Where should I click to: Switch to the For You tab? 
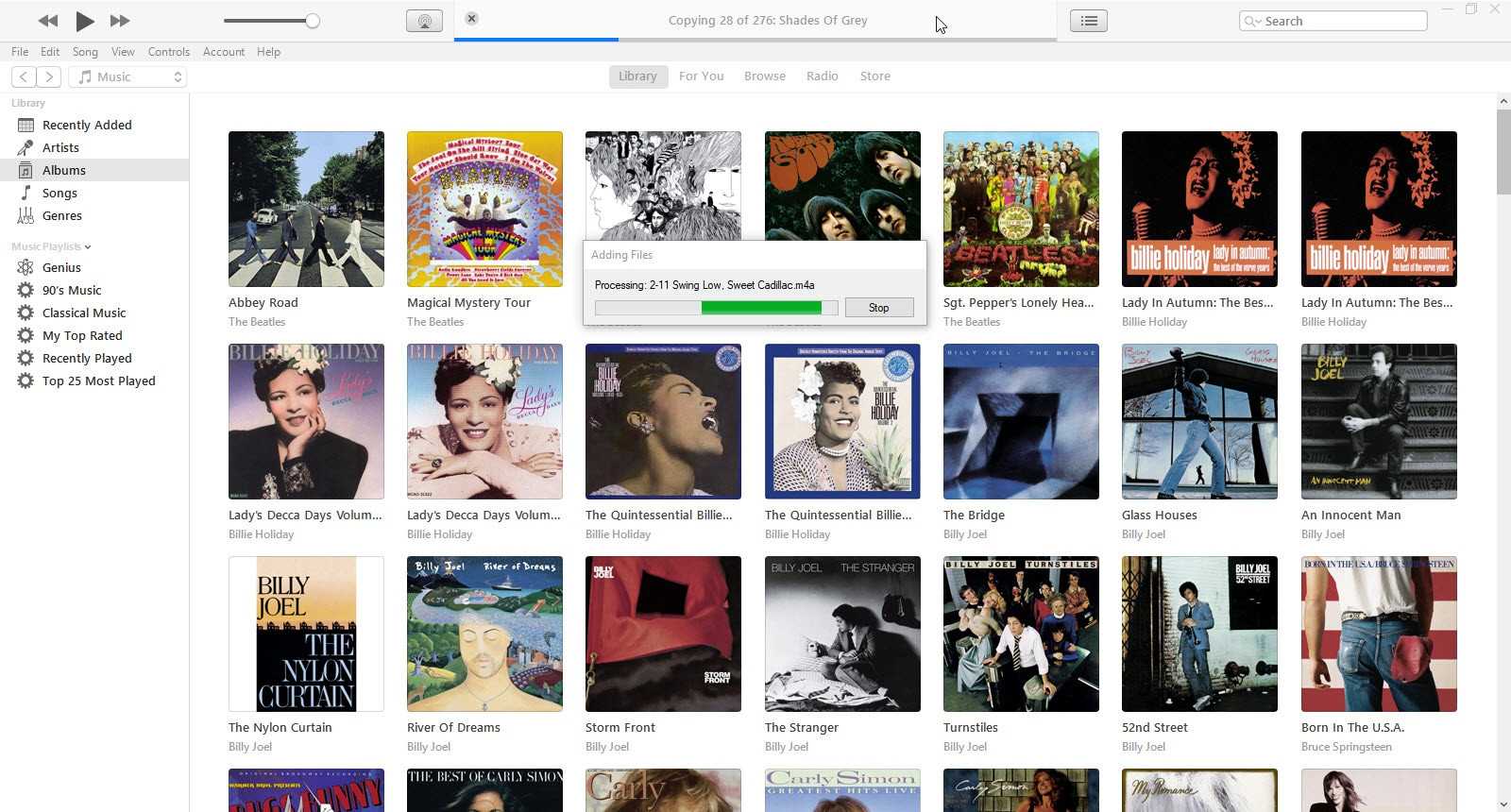pos(702,76)
